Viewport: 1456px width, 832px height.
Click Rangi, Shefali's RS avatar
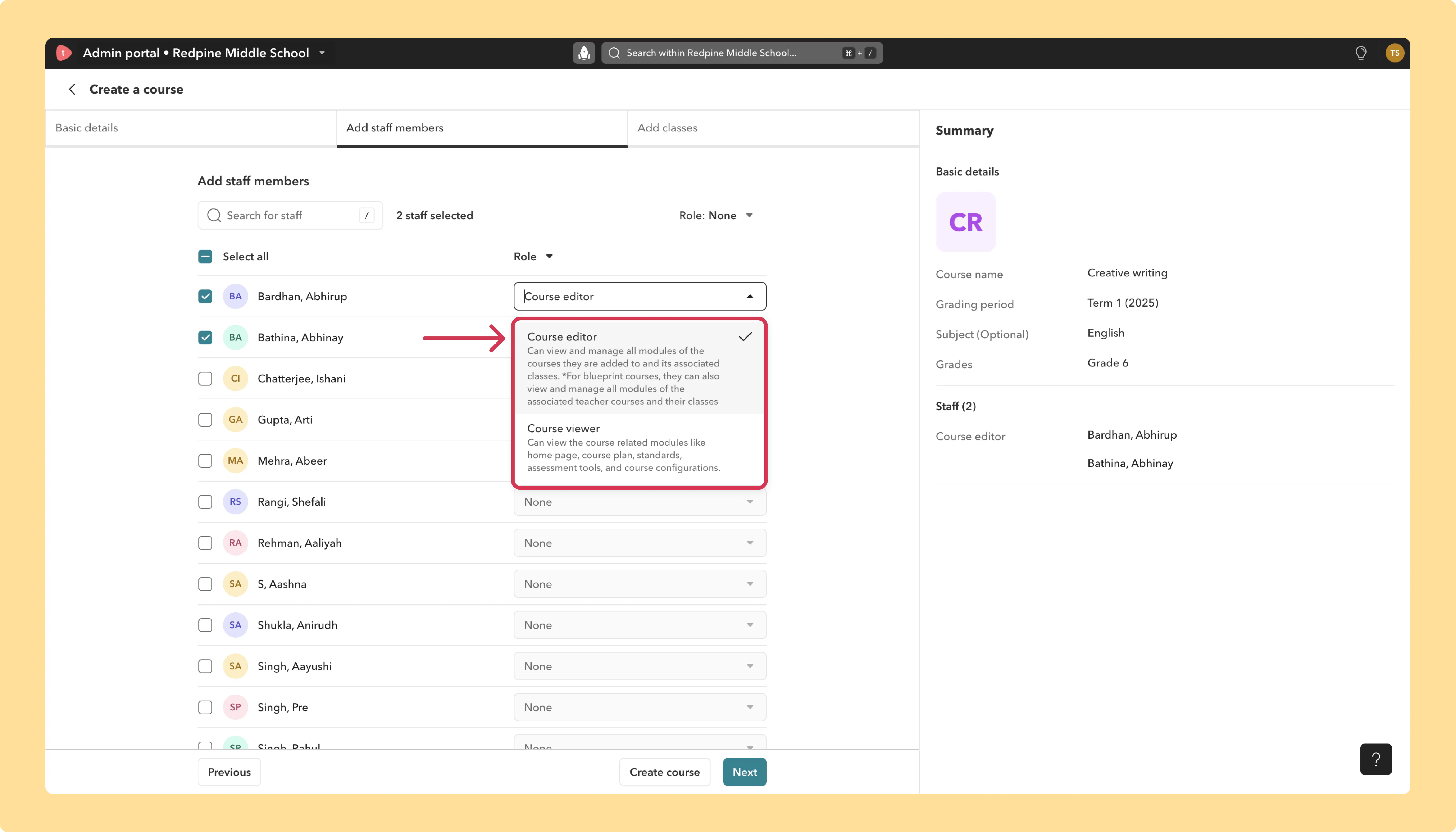(x=235, y=502)
